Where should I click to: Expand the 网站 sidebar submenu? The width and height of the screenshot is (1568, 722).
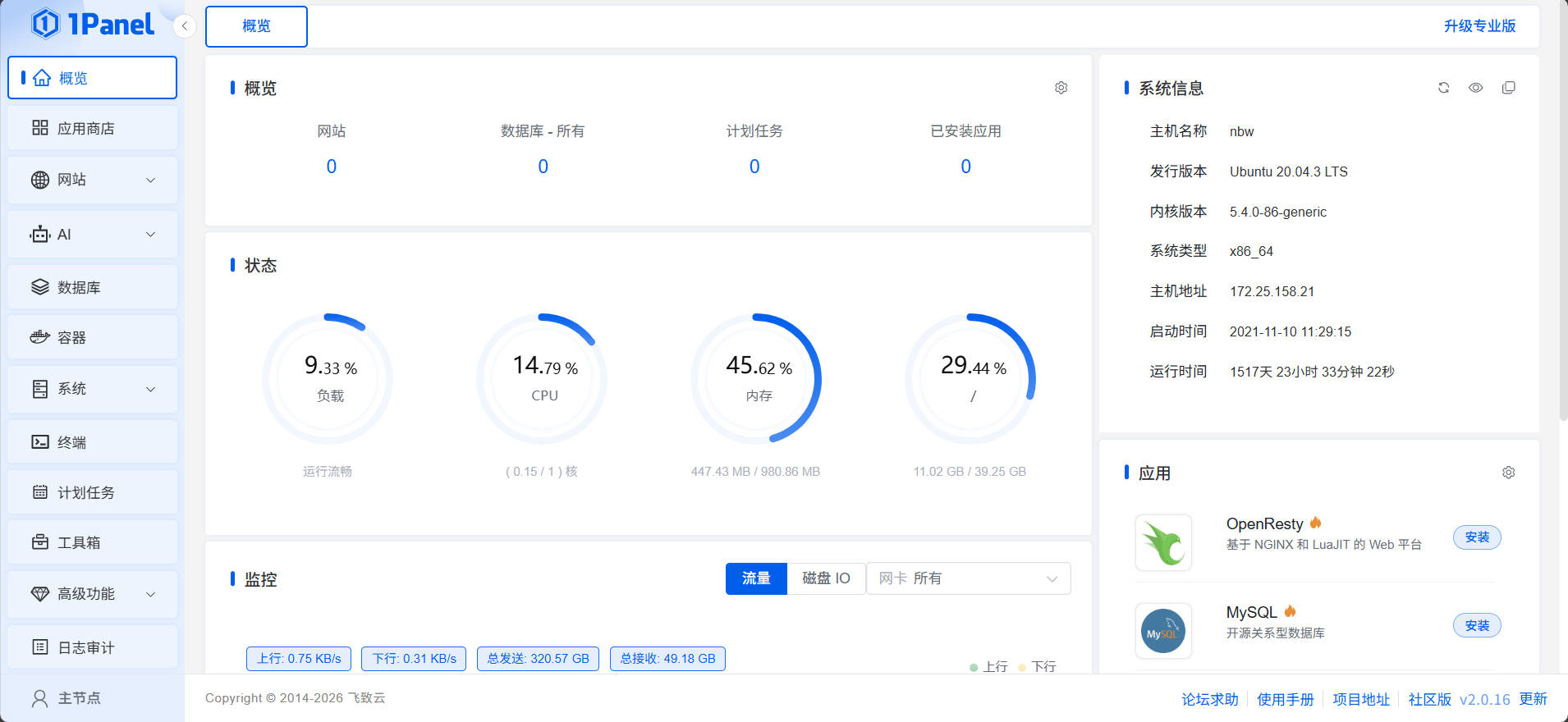(x=92, y=180)
